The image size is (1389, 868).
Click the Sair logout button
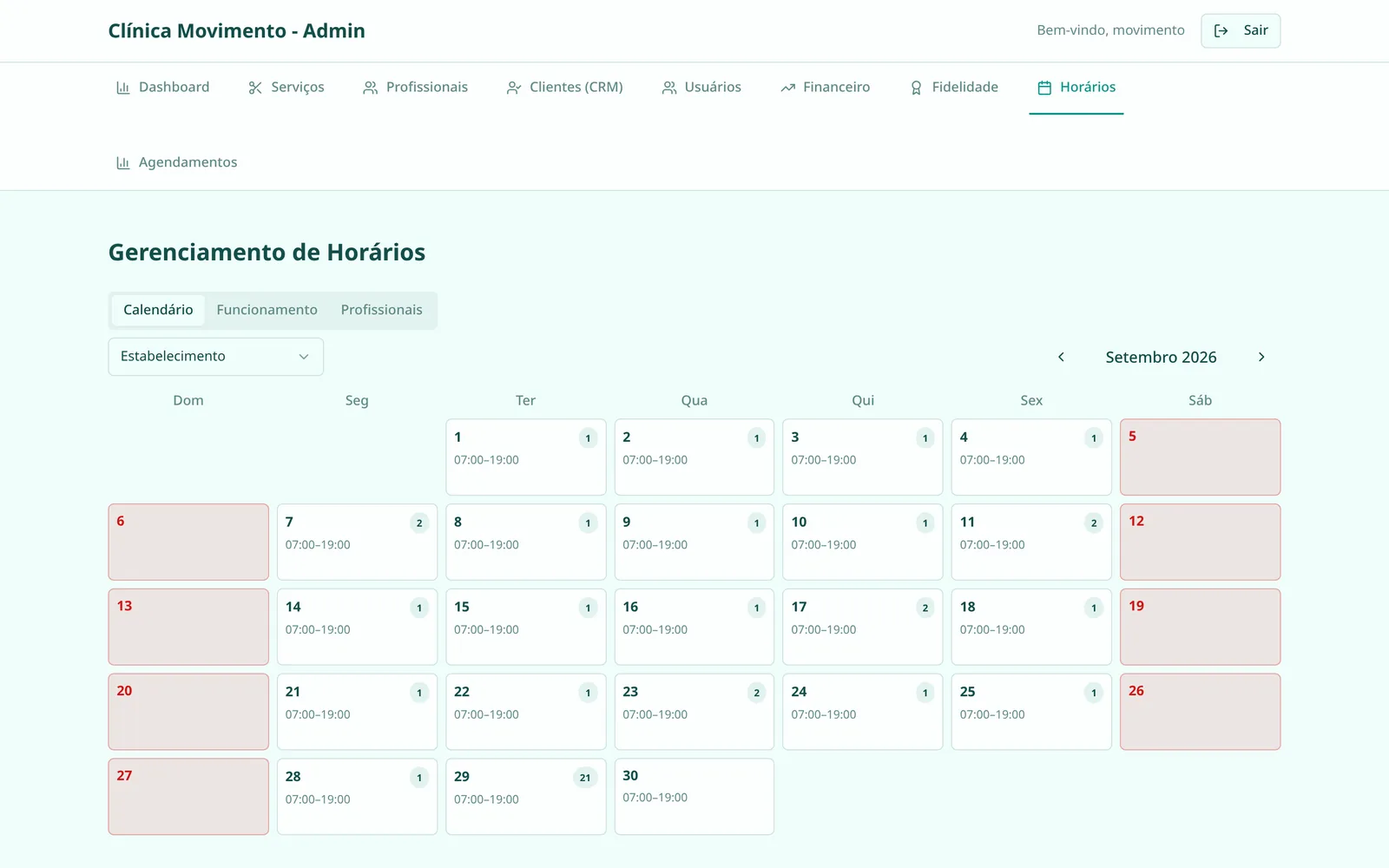point(1241,31)
